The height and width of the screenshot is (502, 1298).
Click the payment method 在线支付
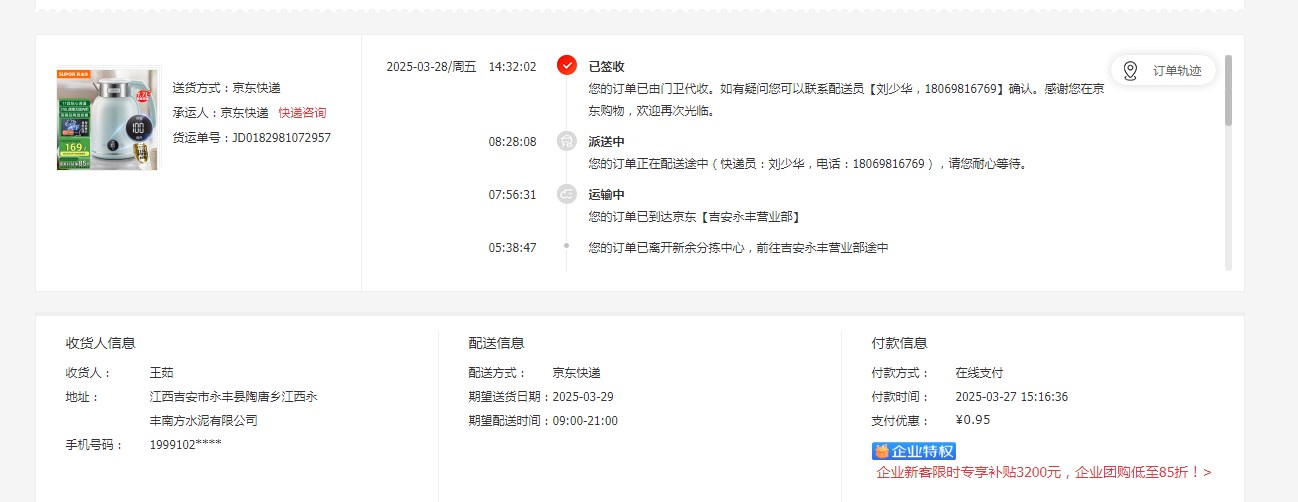(979, 373)
